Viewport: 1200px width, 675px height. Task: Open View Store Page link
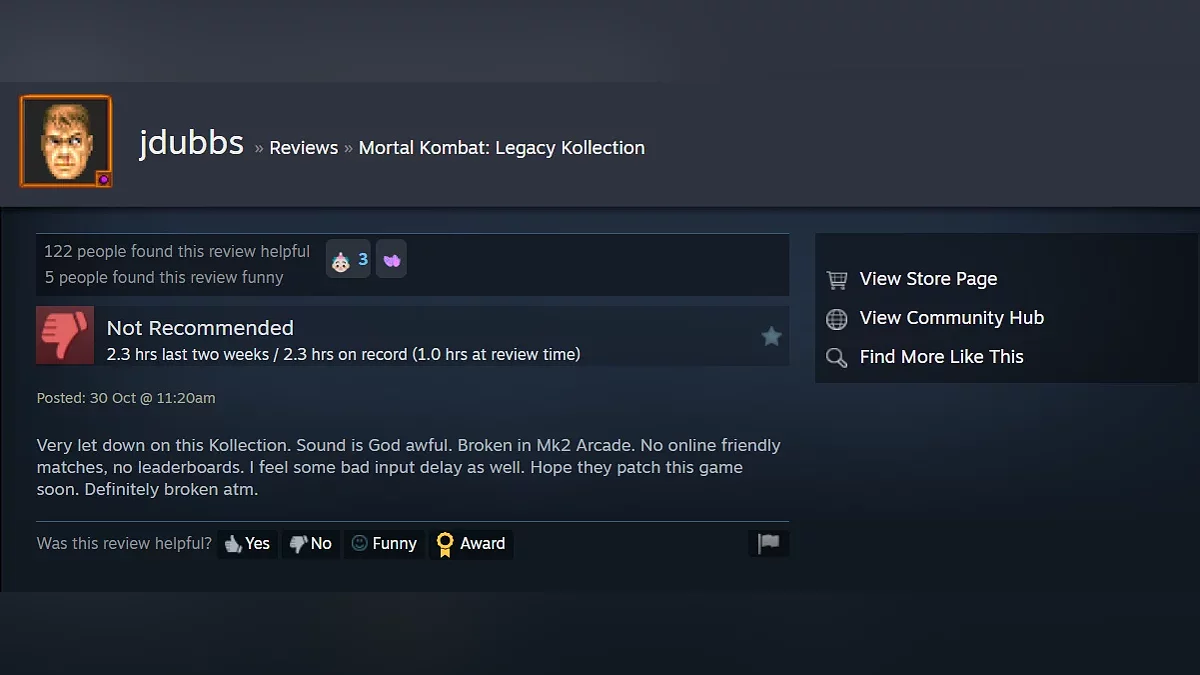pos(928,279)
